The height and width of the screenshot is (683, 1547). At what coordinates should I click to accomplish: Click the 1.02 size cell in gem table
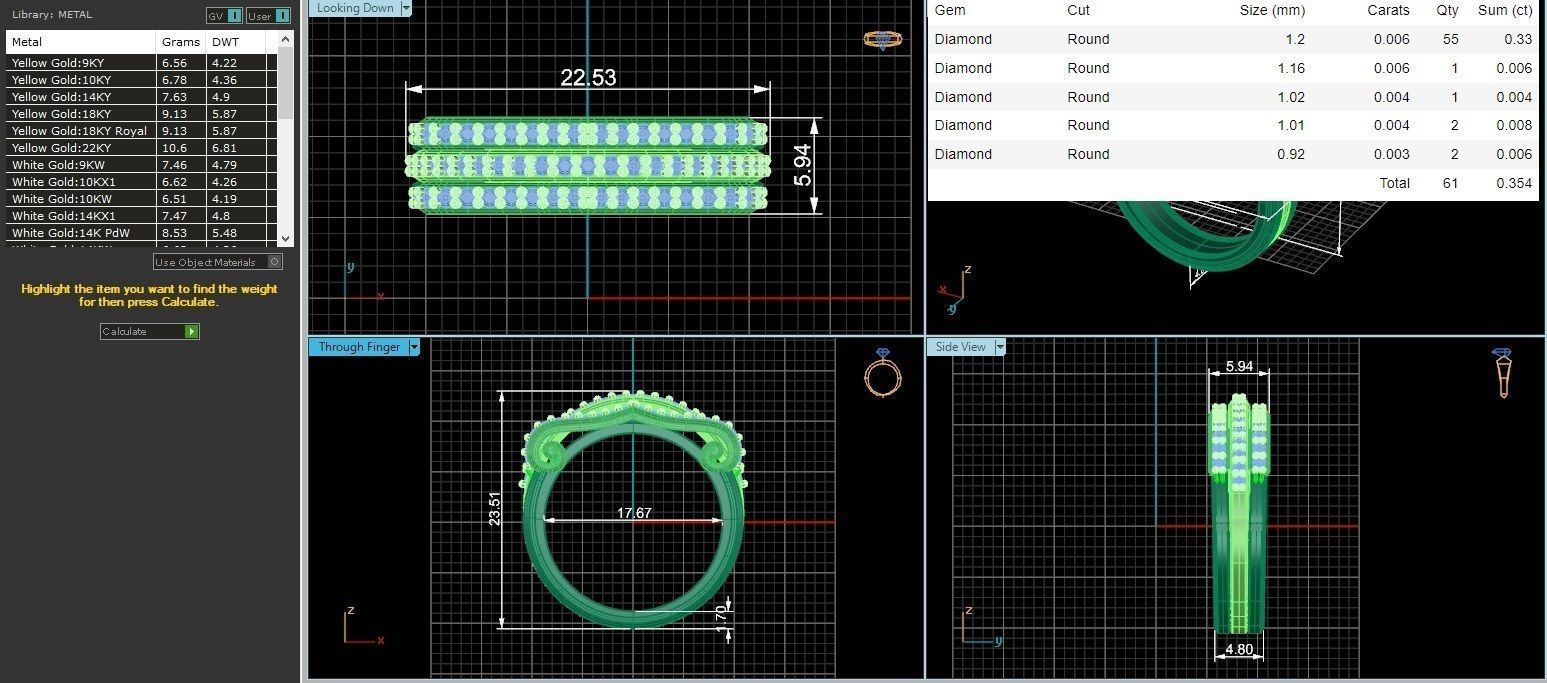pyautogui.click(x=1290, y=97)
